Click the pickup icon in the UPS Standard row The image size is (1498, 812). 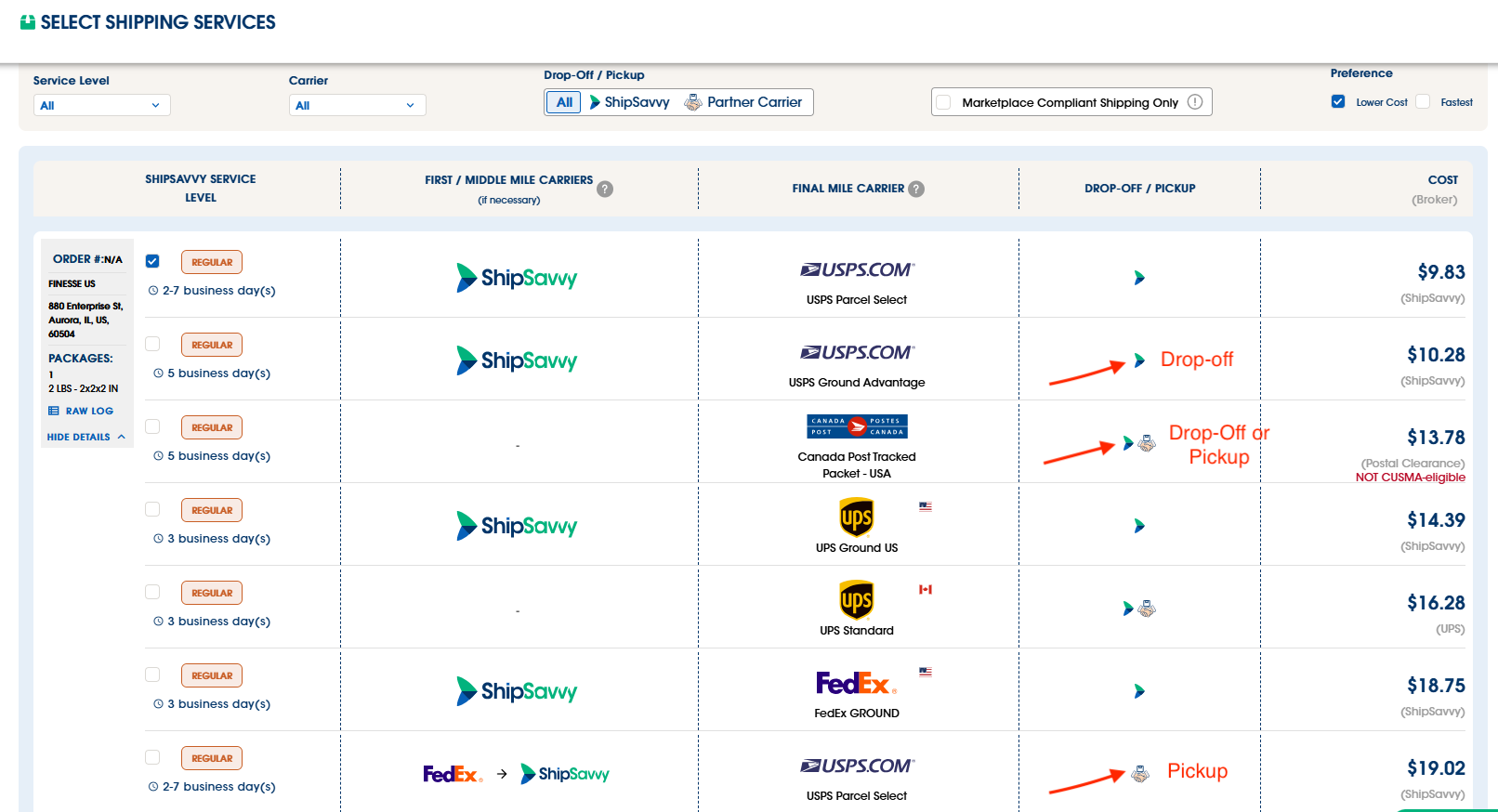1147,609
